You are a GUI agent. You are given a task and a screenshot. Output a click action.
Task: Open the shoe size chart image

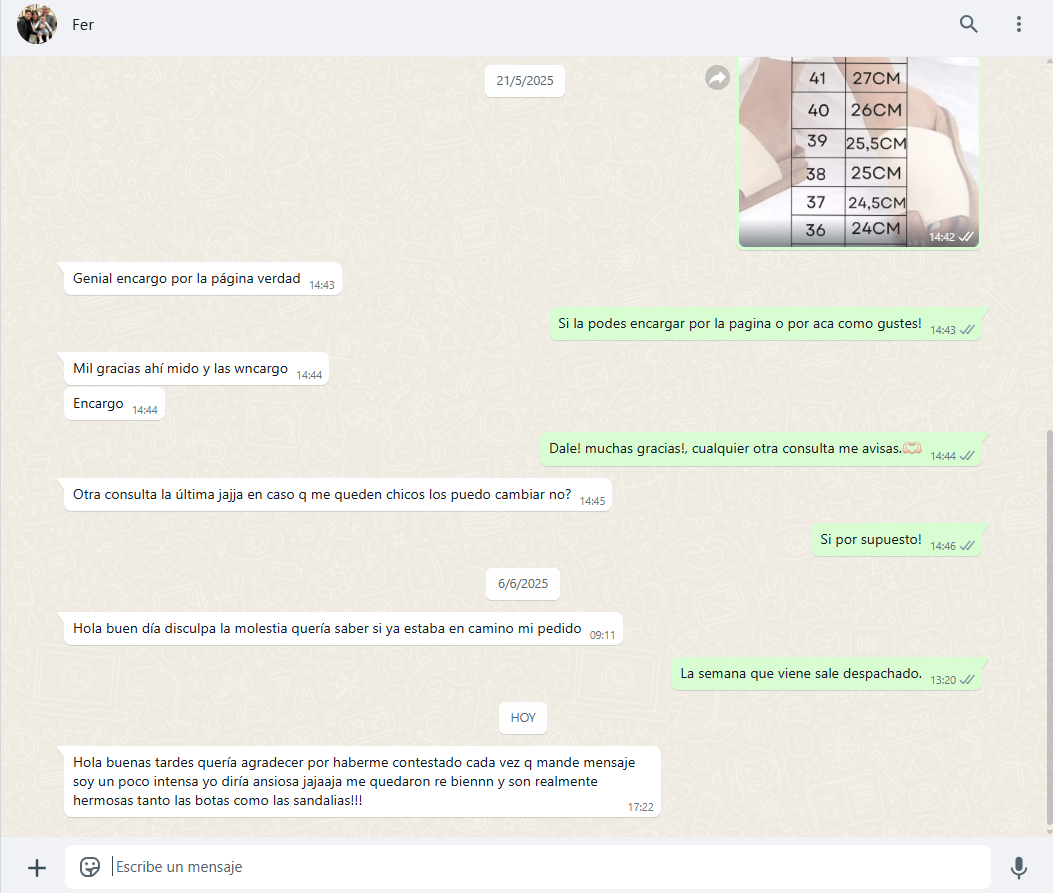(x=858, y=152)
